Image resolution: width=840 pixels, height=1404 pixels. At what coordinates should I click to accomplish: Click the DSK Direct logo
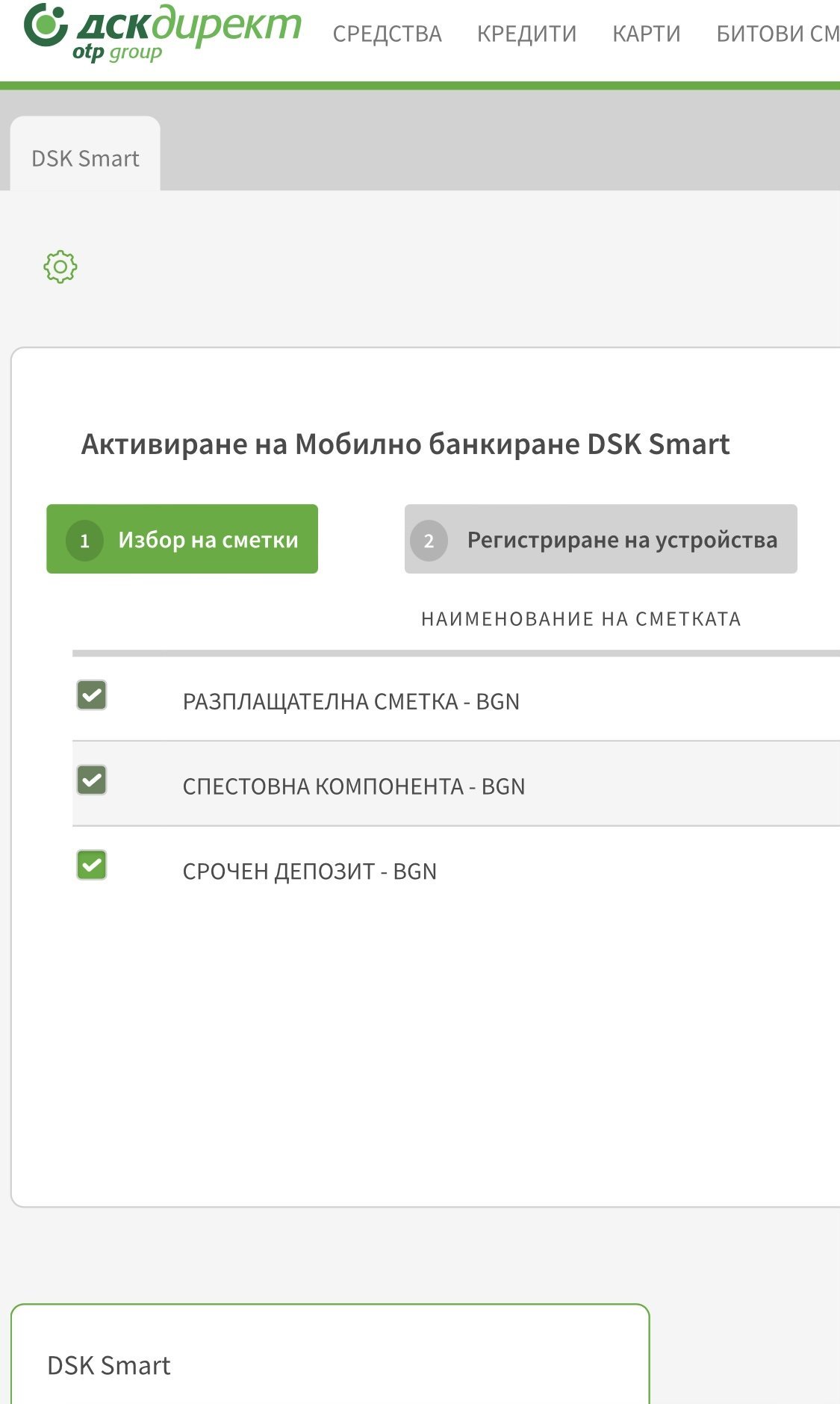(x=163, y=30)
